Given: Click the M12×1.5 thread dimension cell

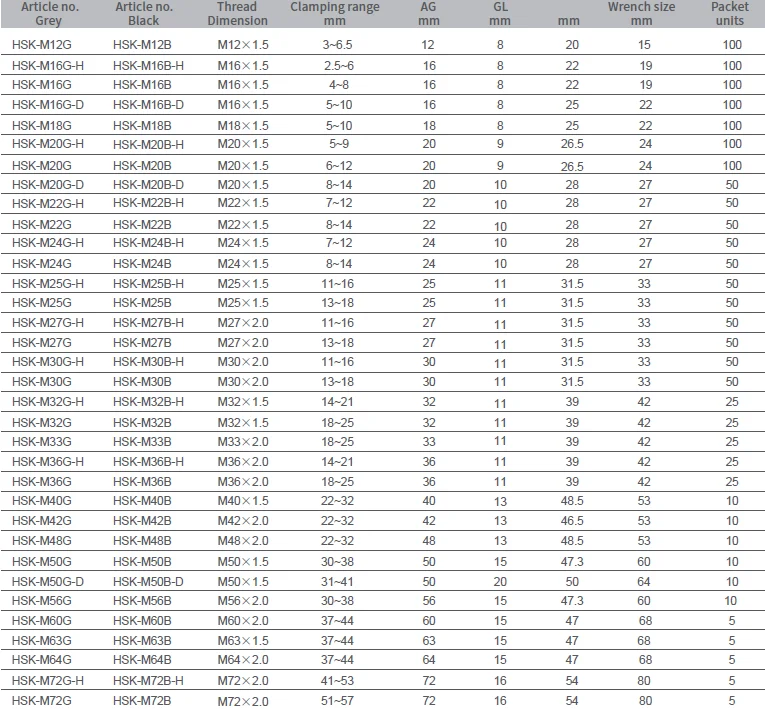Looking at the screenshot, I should [243, 46].
